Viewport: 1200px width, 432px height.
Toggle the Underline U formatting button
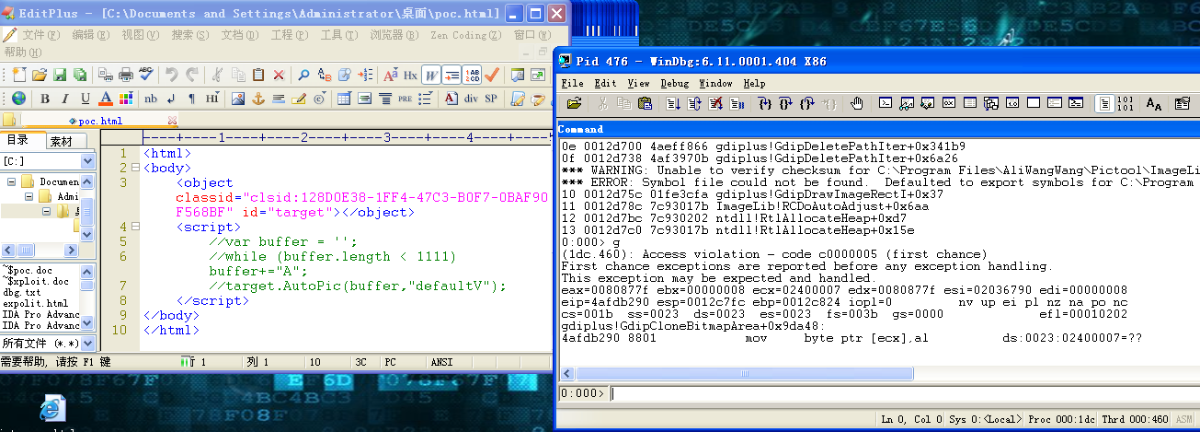coord(85,98)
